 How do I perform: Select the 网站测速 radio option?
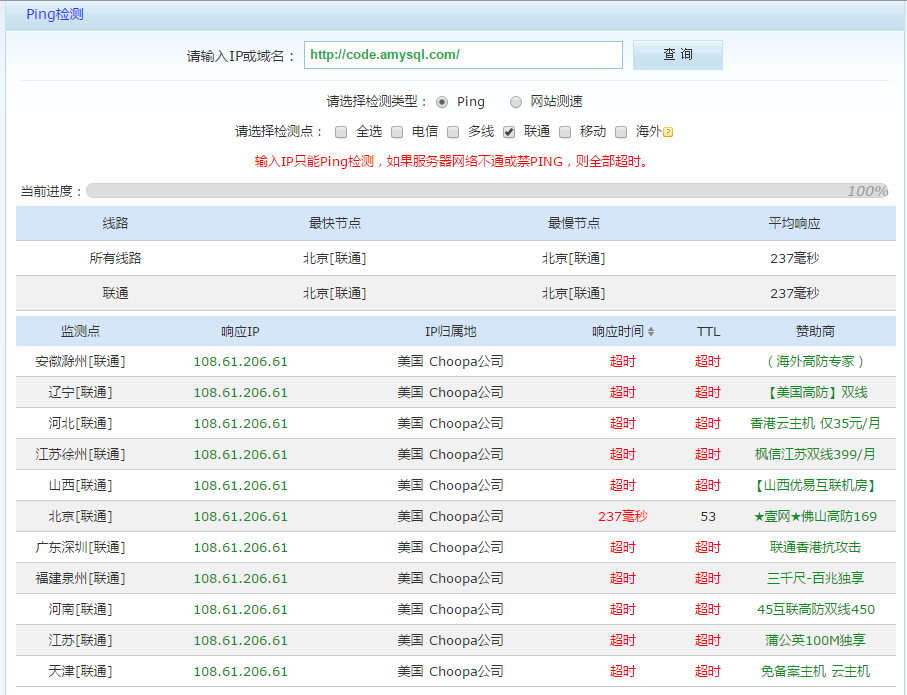(516, 102)
